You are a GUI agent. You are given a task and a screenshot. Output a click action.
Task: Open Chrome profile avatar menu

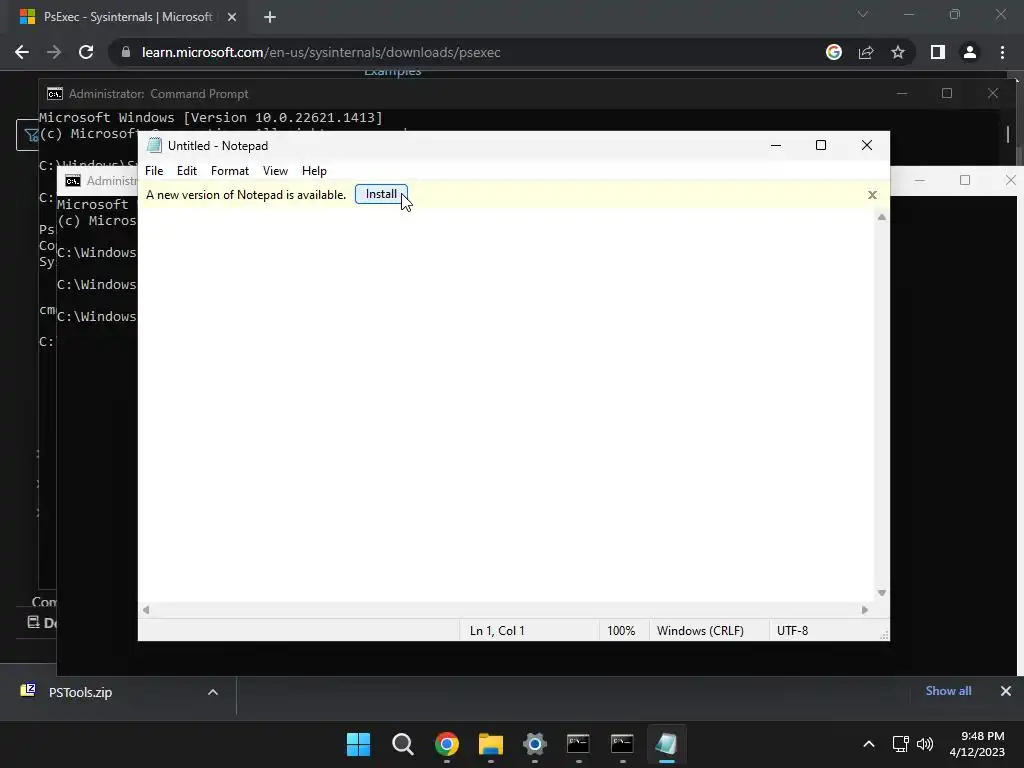point(970,52)
